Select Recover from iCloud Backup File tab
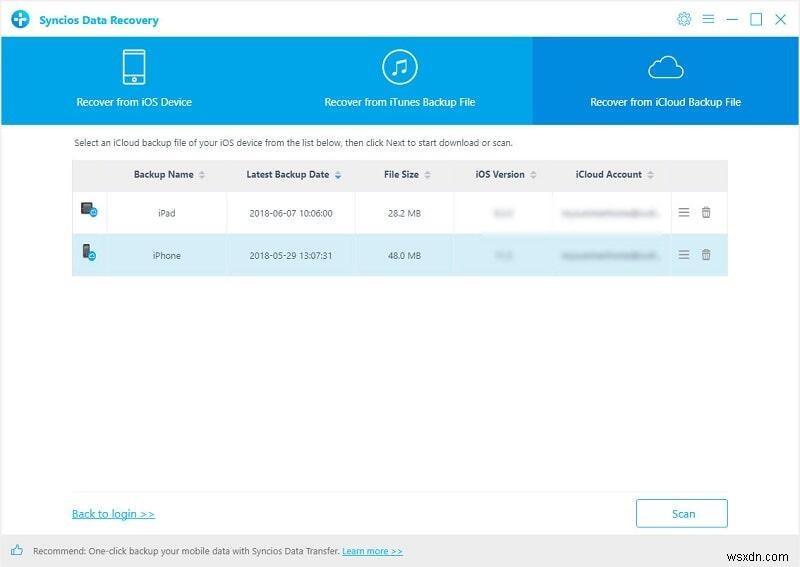This screenshot has height=567, width=800. click(x=665, y=81)
